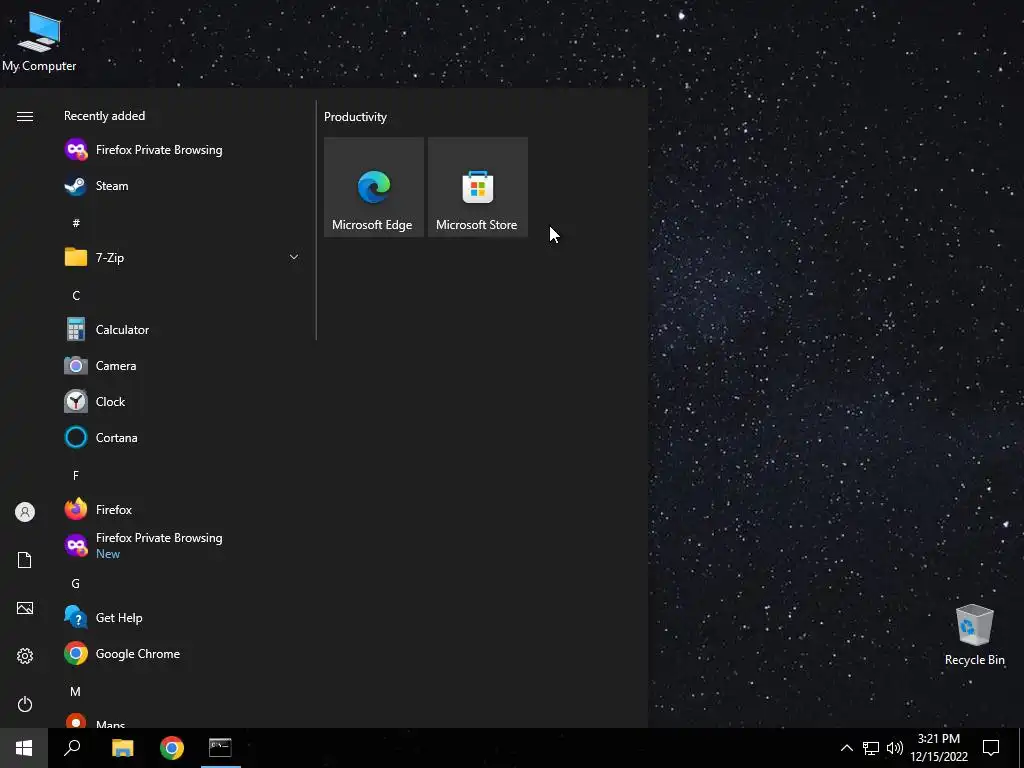Launch Chrome from the taskbar
Image resolution: width=1024 pixels, height=768 pixels.
coord(172,748)
